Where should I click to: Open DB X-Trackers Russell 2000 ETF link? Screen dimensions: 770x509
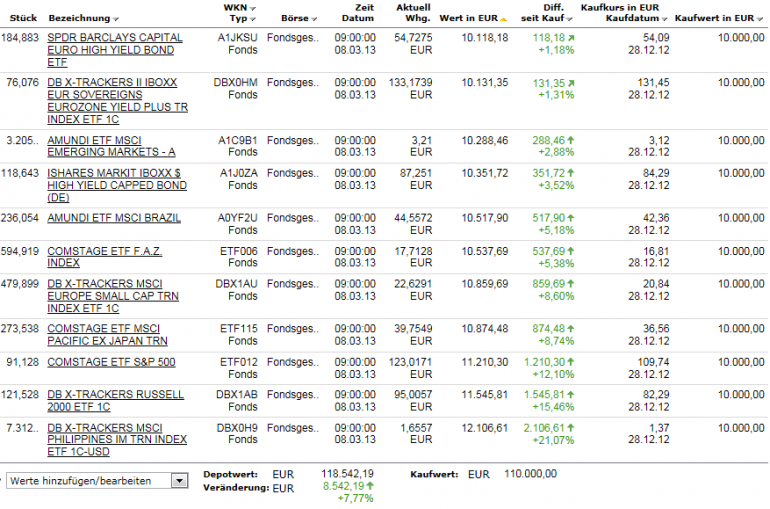pos(115,401)
